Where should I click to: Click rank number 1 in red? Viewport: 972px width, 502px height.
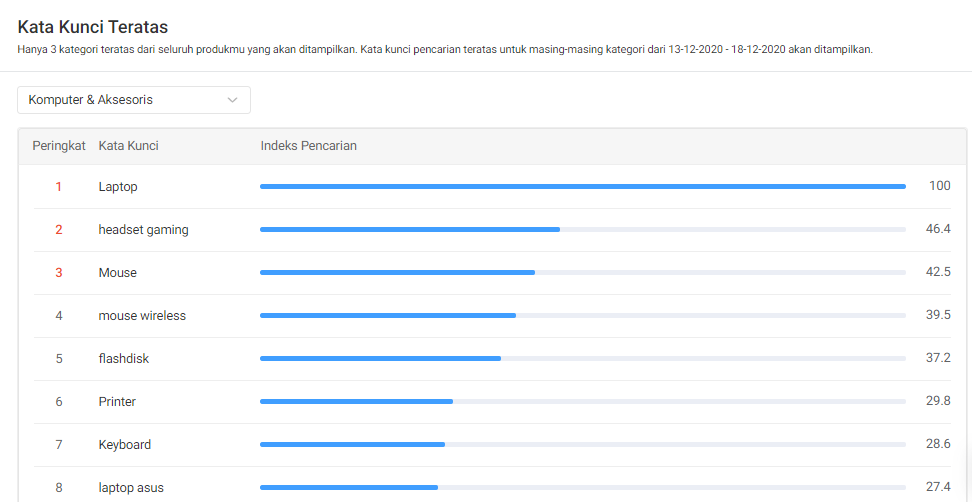[59, 187]
